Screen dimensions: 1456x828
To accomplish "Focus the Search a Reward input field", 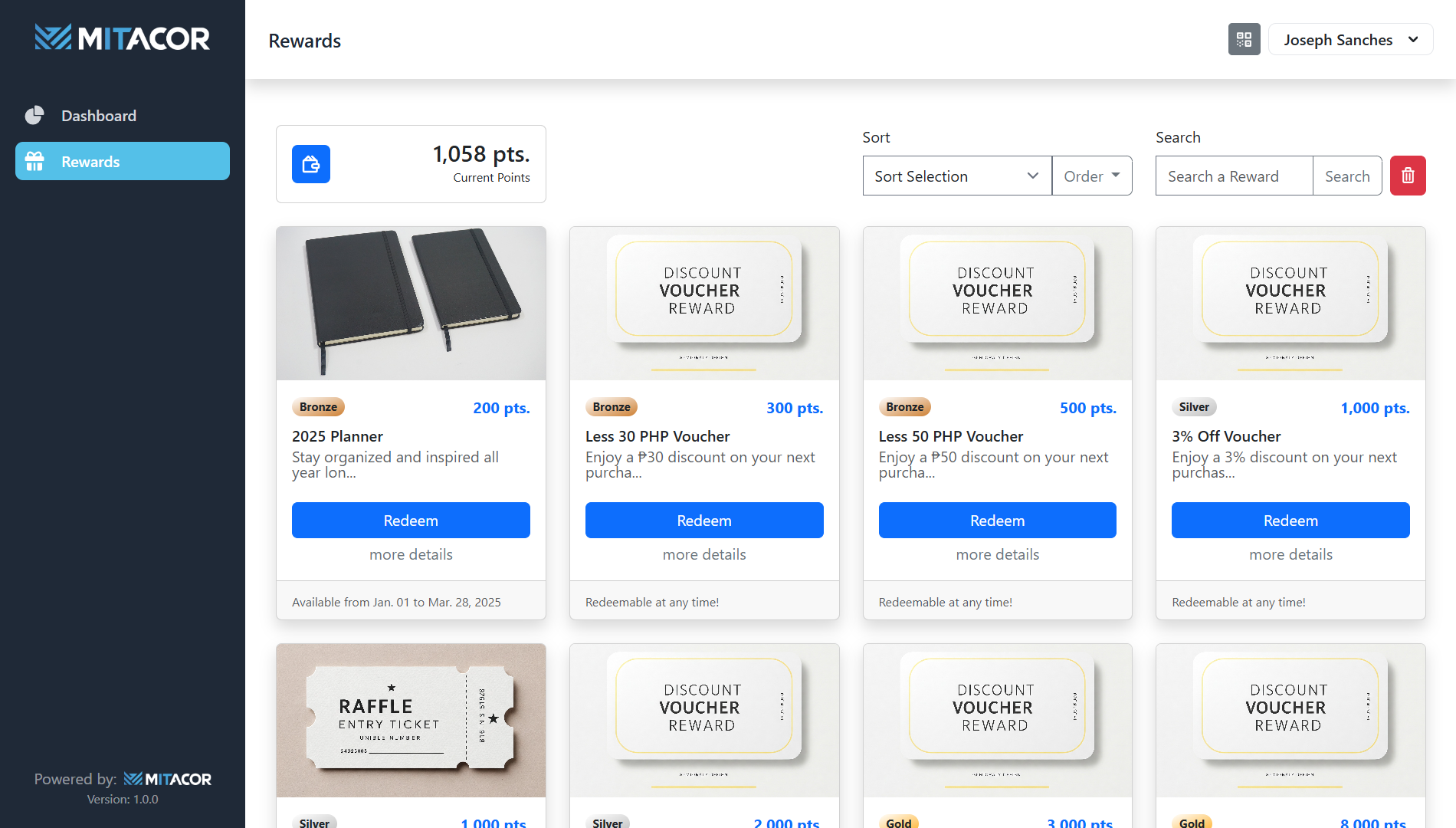I will [x=1234, y=176].
